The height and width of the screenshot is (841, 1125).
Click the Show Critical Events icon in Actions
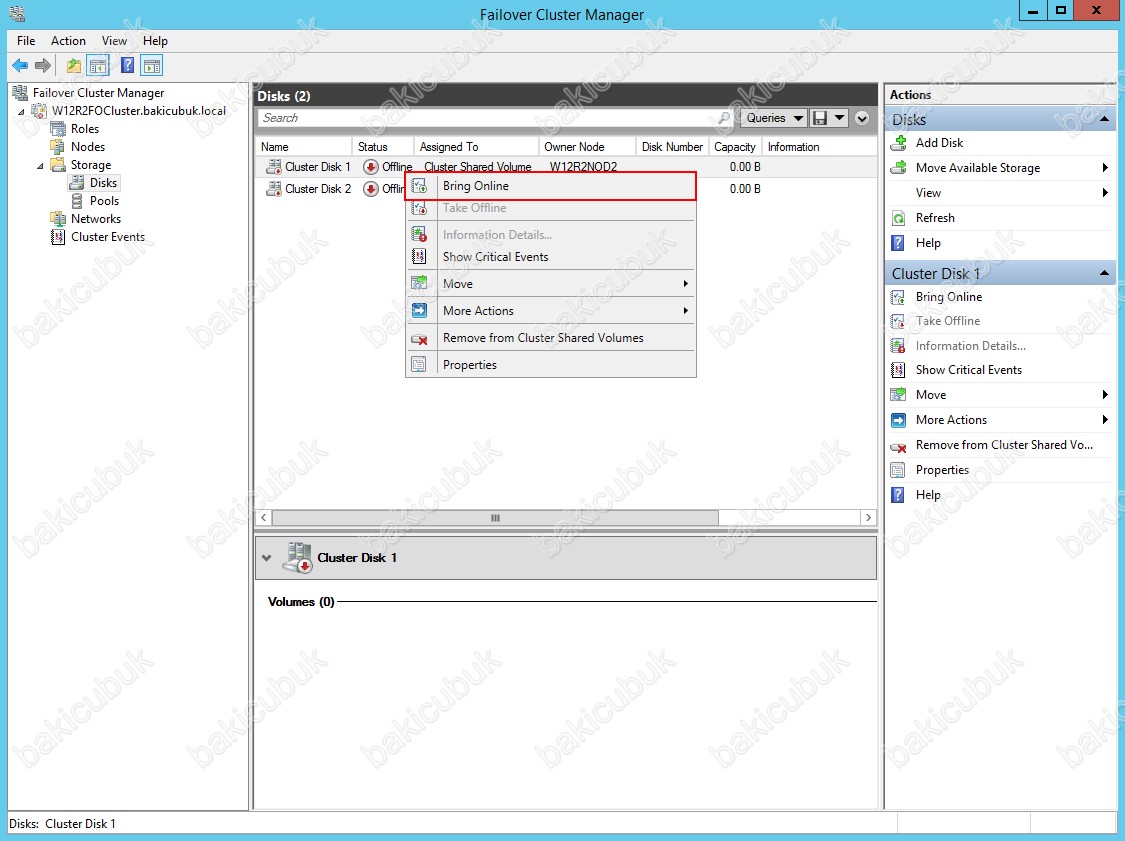coord(898,370)
